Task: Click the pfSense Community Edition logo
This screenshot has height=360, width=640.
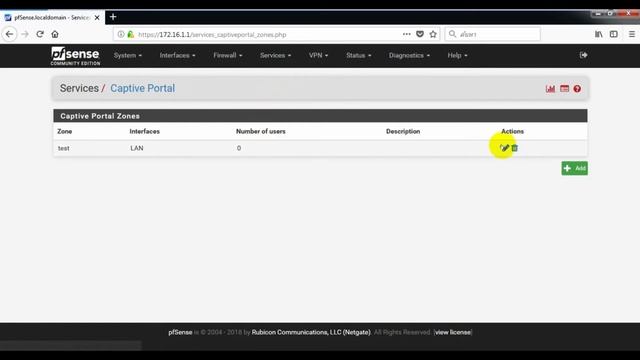Action: coord(75,56)
